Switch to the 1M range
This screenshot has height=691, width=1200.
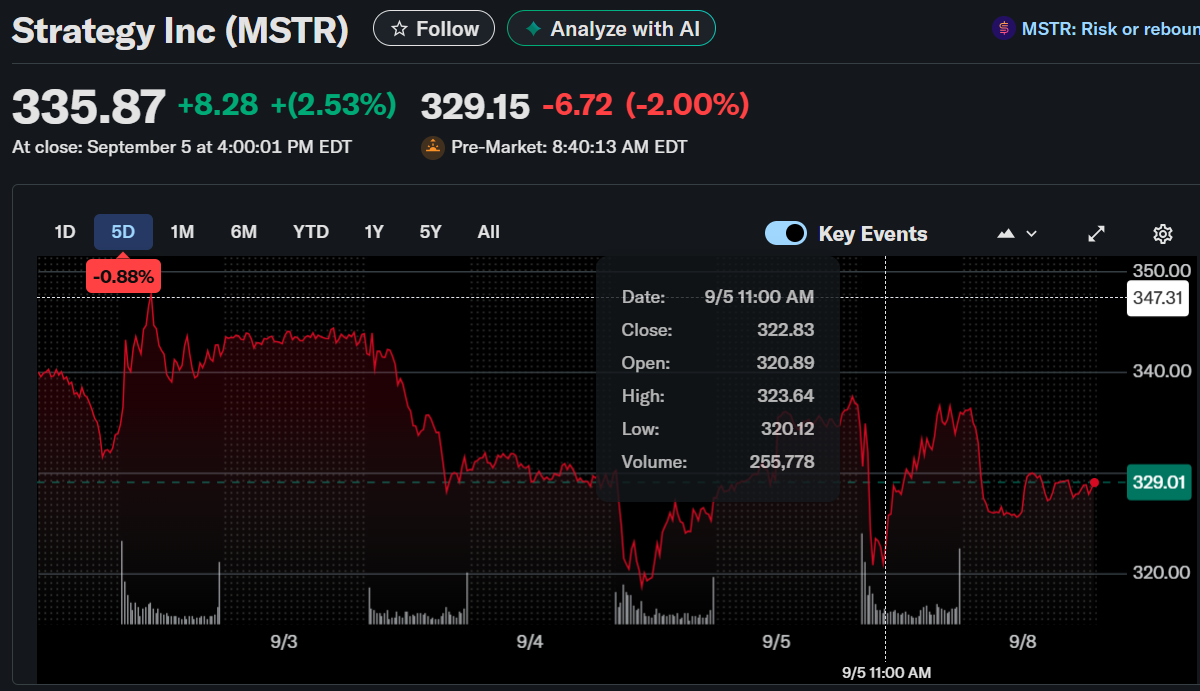pyautogui.click(x=182, y=232)
